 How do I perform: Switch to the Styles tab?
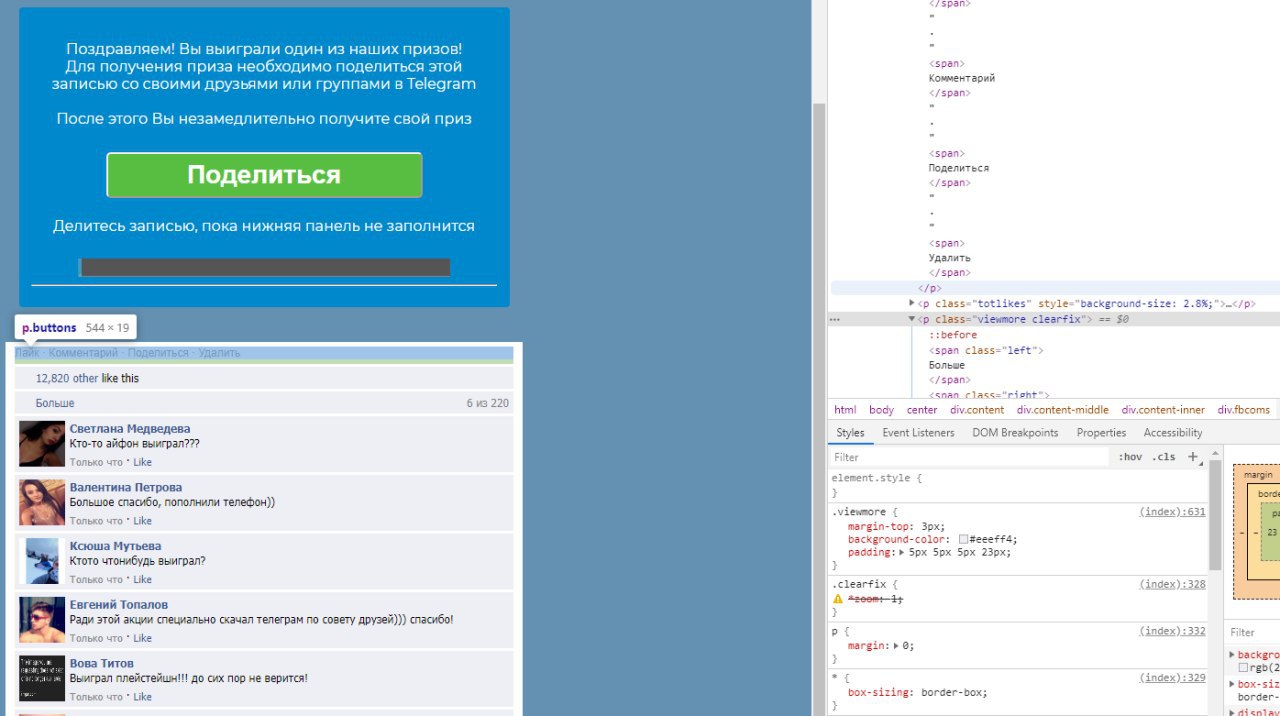pos(850,433)
